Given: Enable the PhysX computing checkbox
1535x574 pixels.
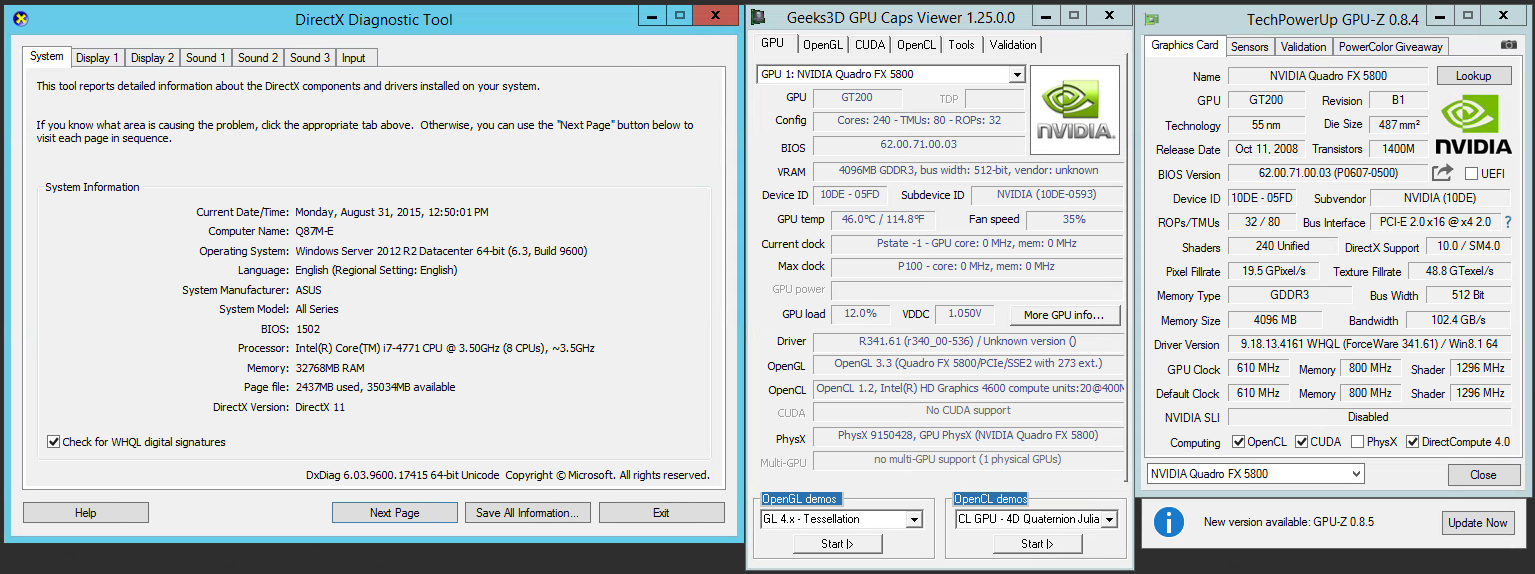Looking at the screenshot, I should pos(1357,442).
